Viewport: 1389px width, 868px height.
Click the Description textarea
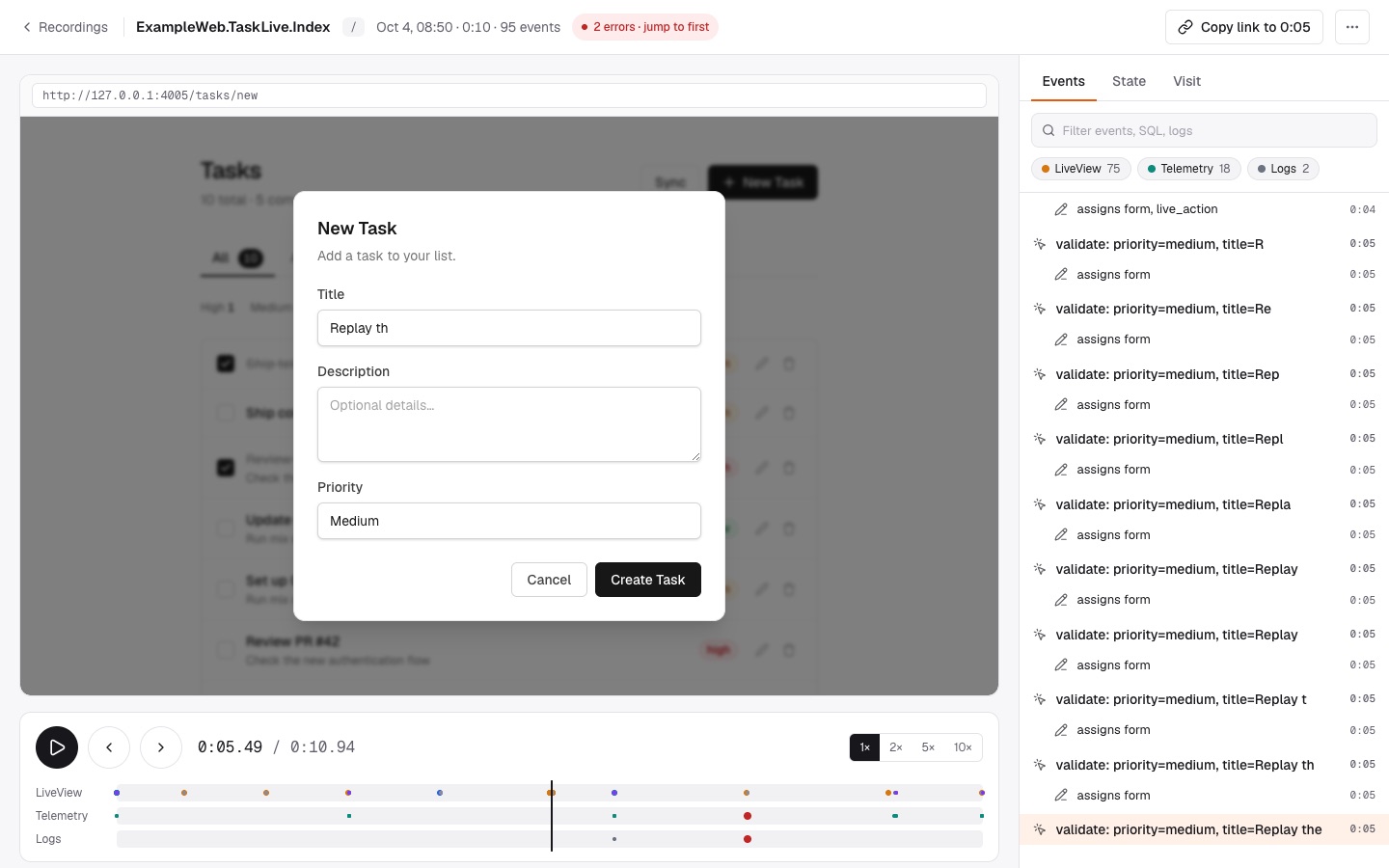coord(509,424)
